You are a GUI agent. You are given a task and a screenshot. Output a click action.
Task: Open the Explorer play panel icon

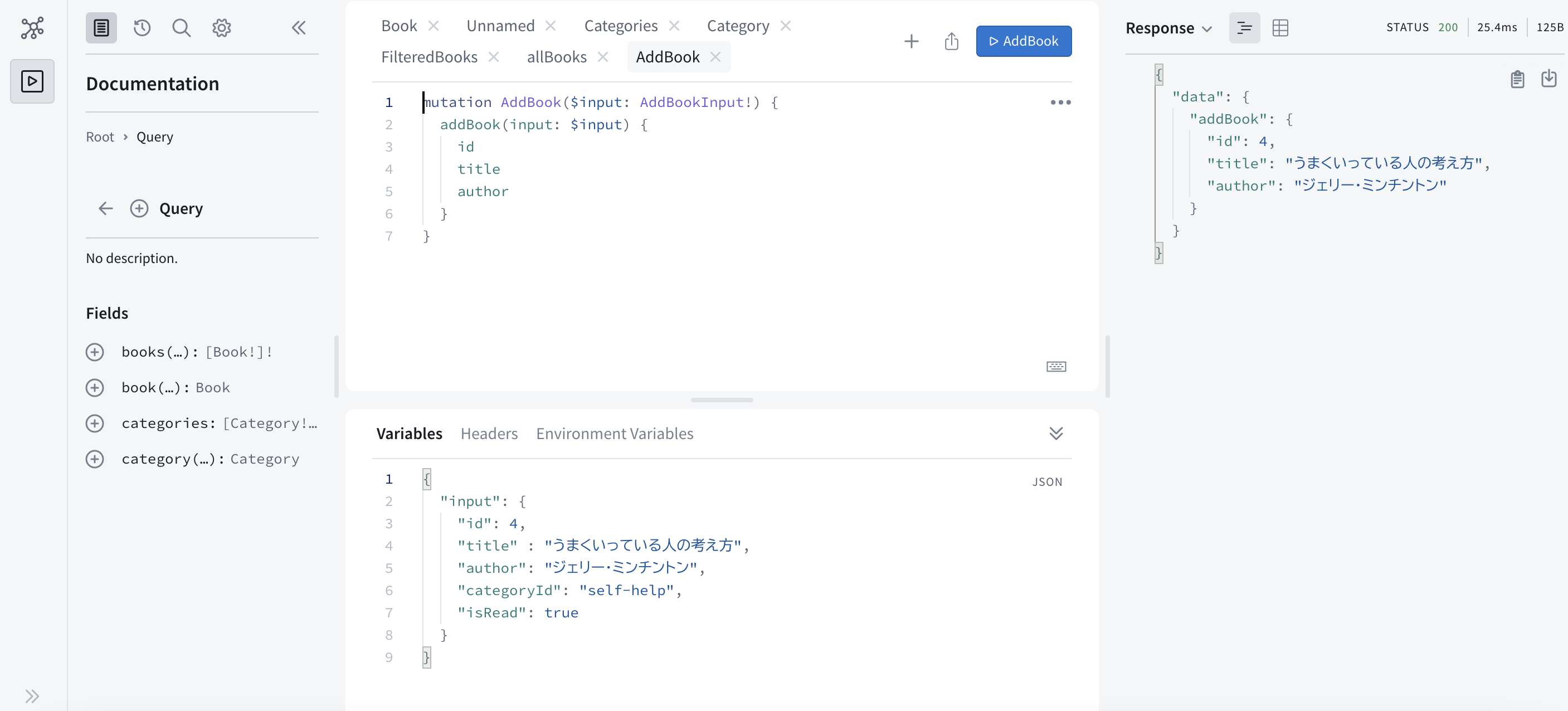coord(32,81)
